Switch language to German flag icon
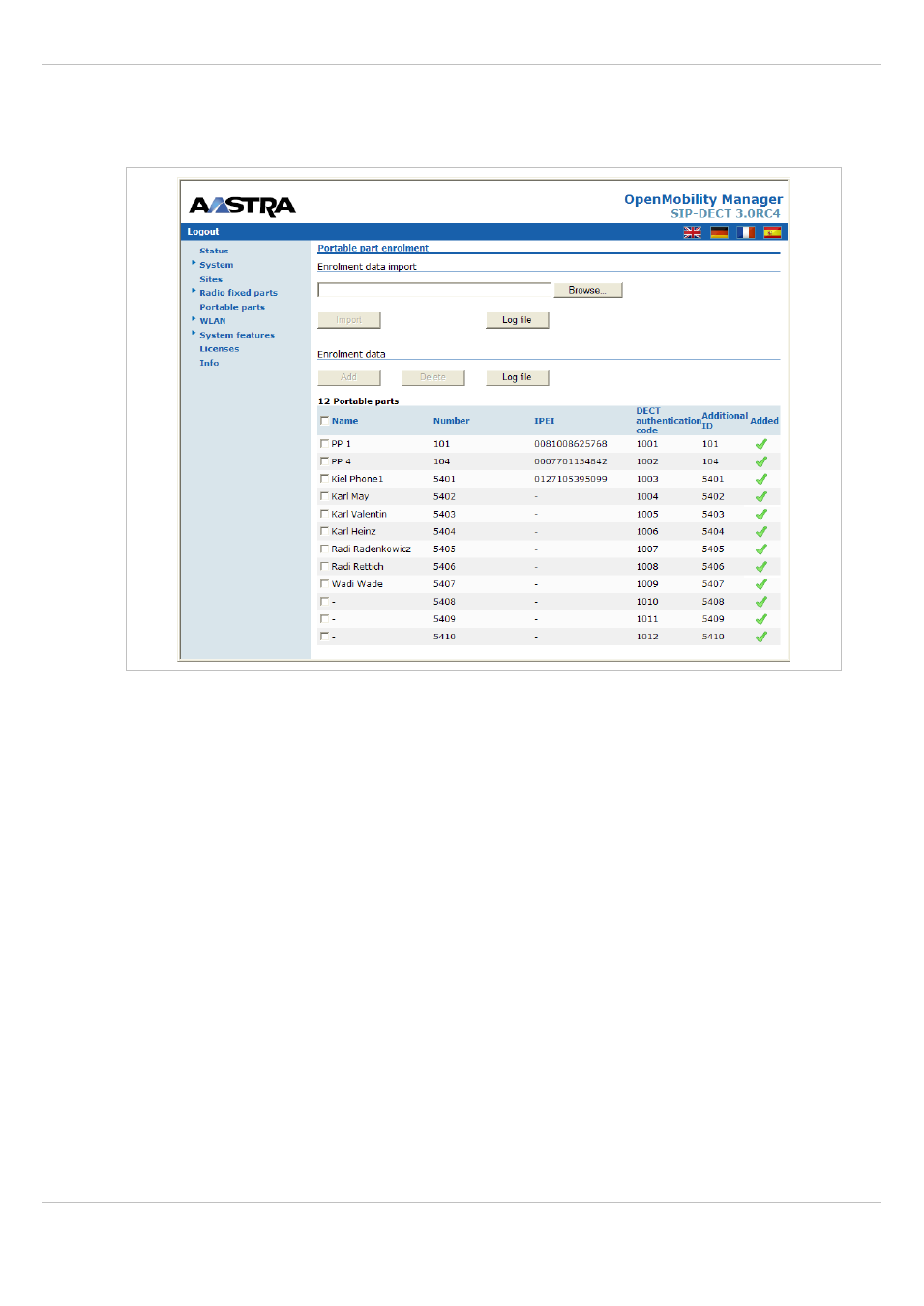Screen dimensions: 924x1306 coord(719,232)
